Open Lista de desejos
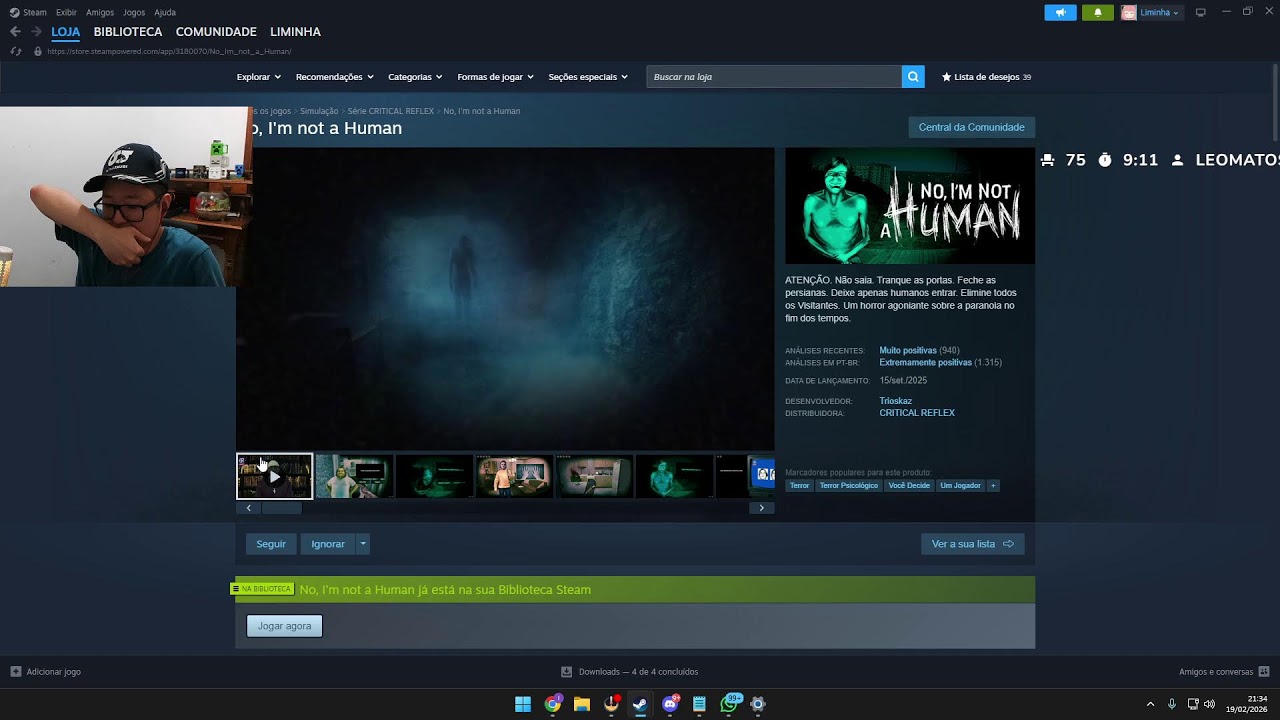 986,77
